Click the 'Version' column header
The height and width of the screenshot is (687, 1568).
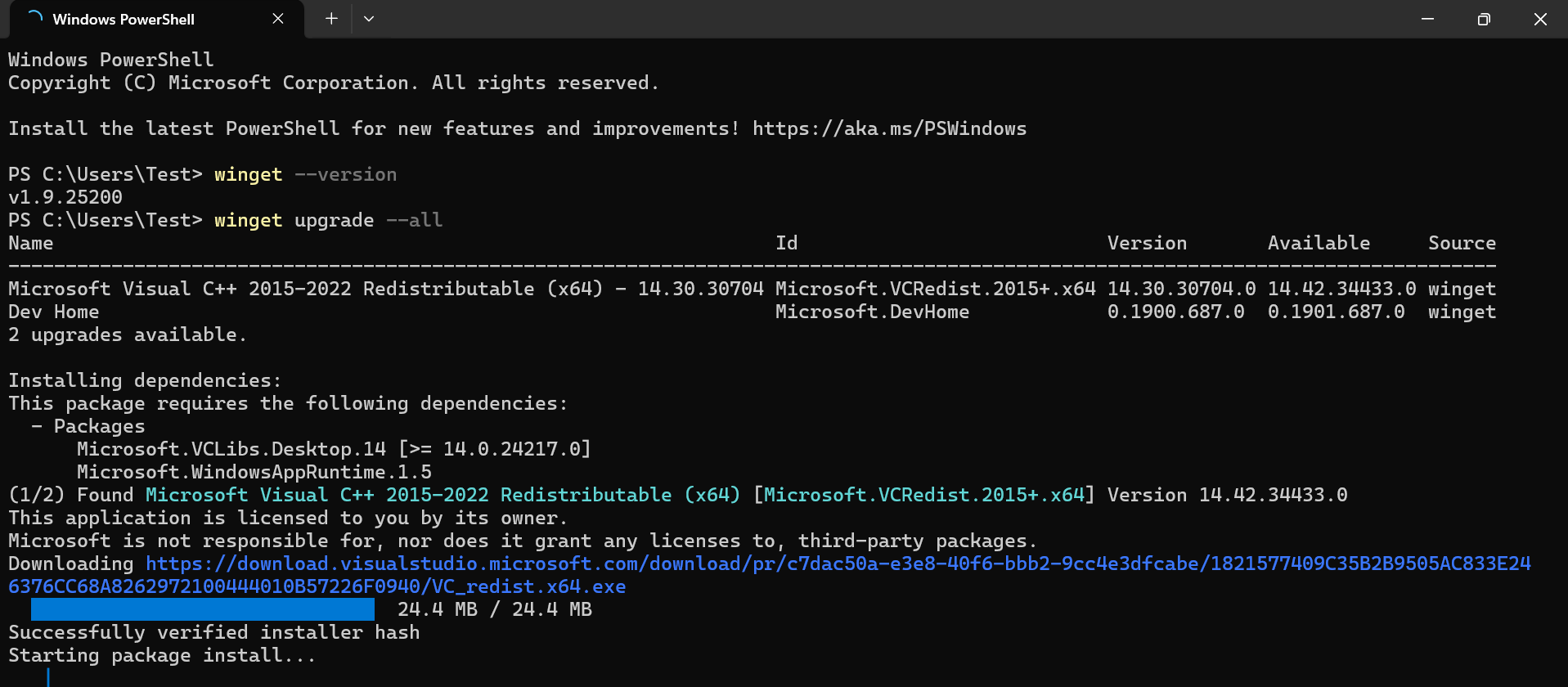coord(1147,243)
